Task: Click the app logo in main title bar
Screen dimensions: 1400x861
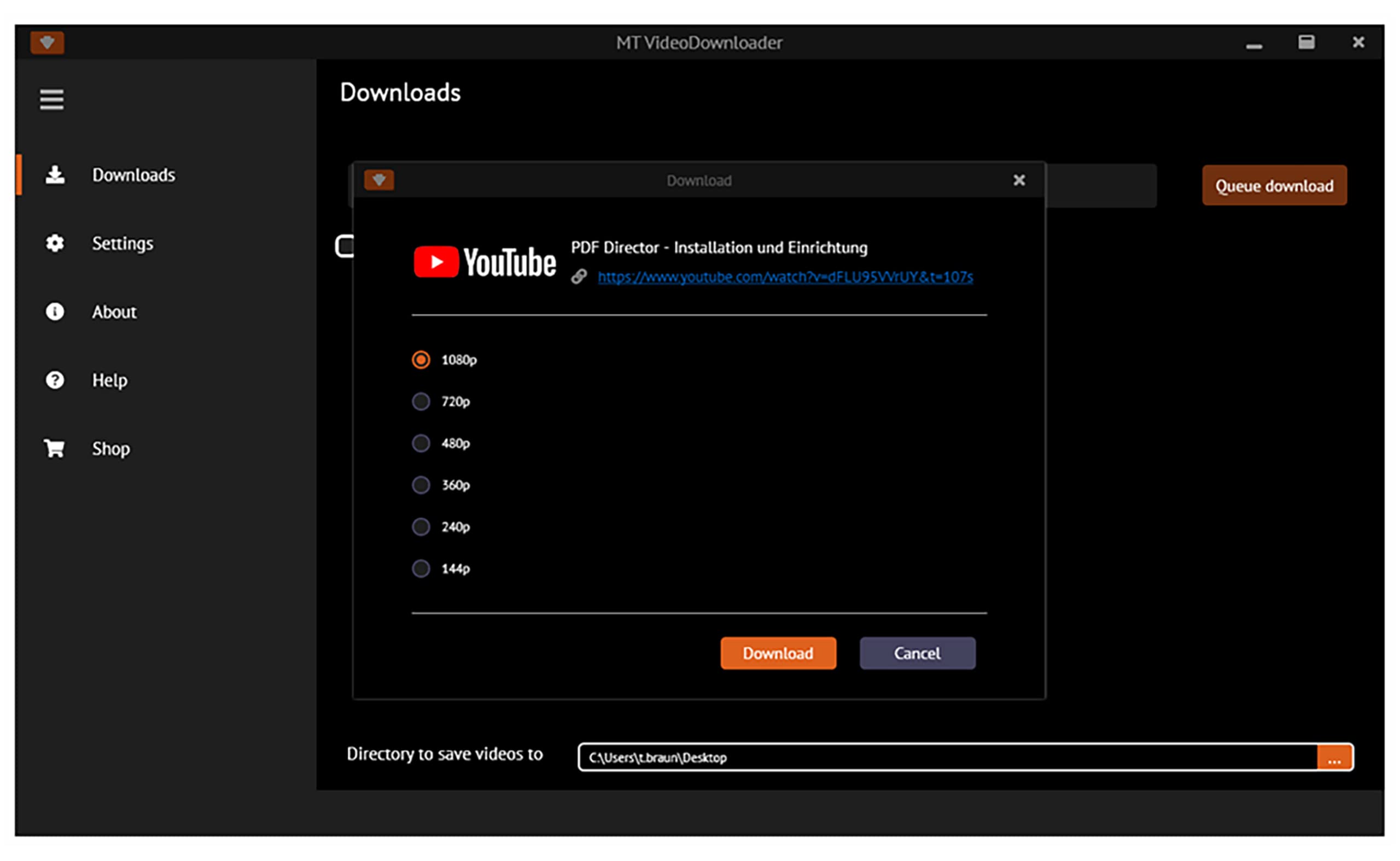Action: 47,43
